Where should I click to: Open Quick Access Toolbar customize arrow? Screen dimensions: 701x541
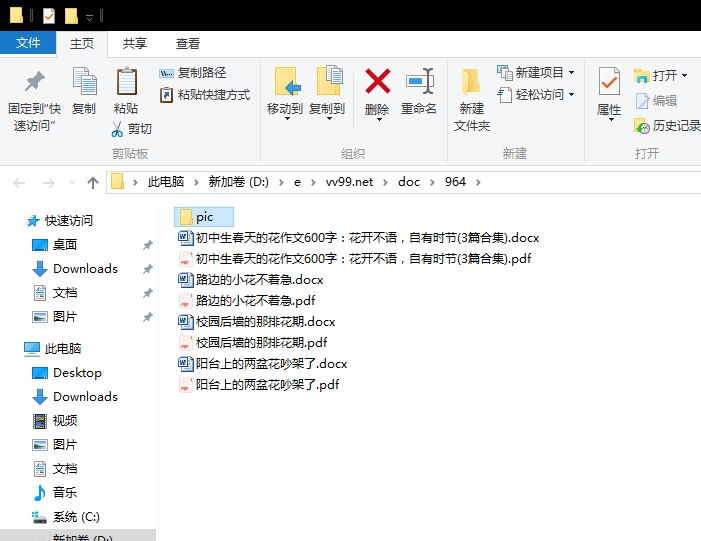pyautogui.click(x=89, y=17)
